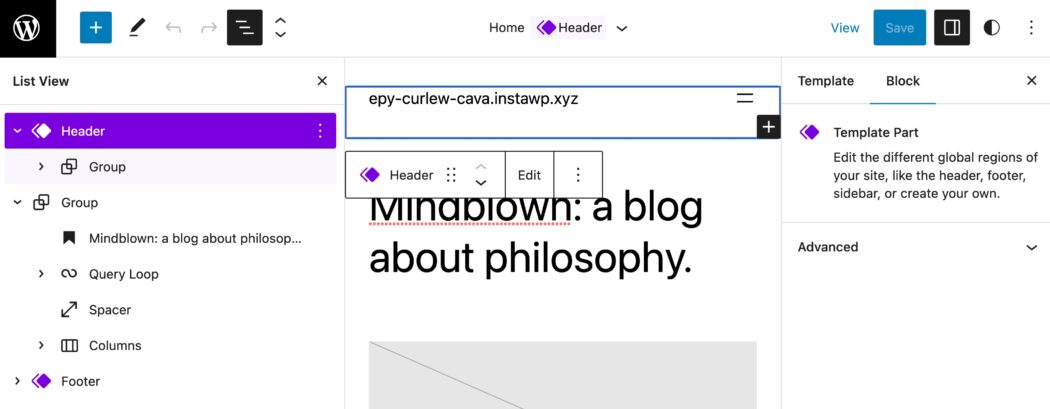Select the Footer row in List View
1050x409 pixels.
pos(170,381)
